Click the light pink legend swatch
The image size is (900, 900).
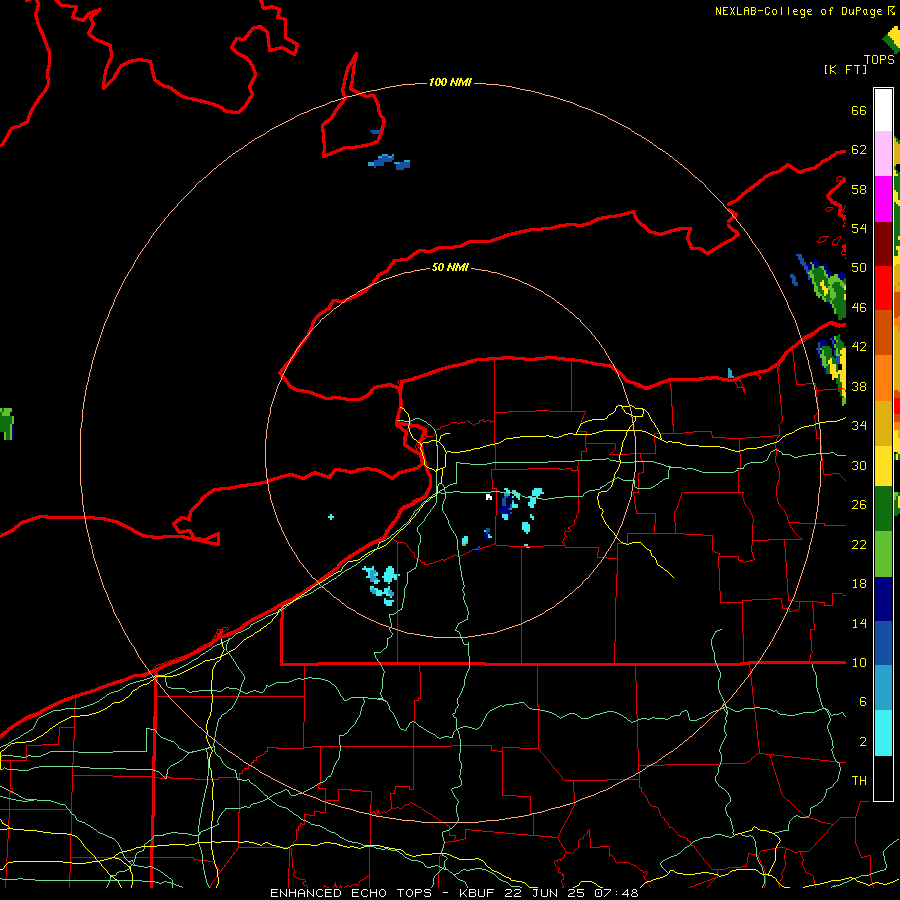pos(883,154)
